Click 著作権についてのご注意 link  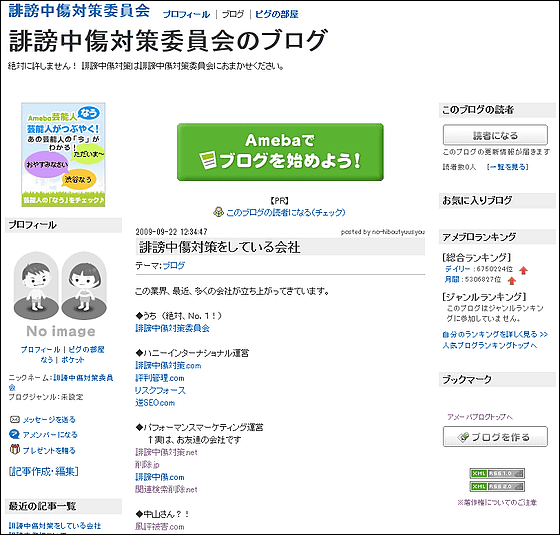pos(497,502)
